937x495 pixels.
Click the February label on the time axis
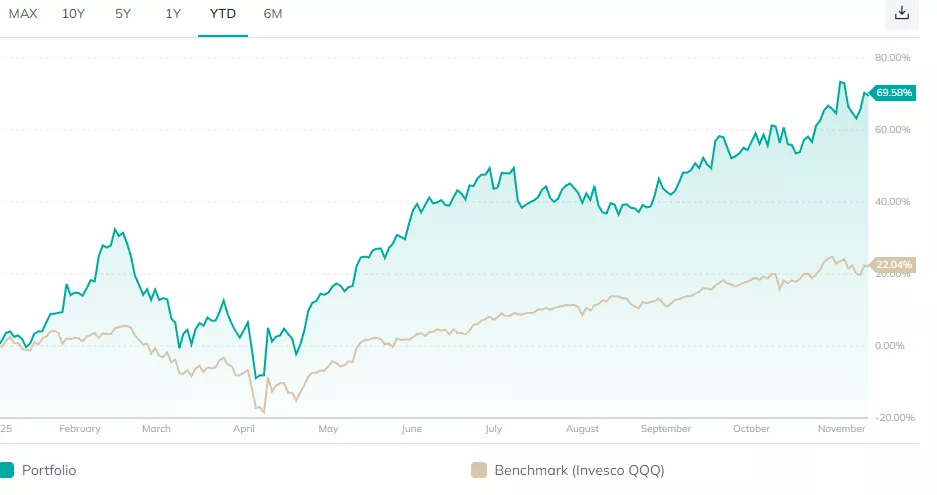coord(80,429)
